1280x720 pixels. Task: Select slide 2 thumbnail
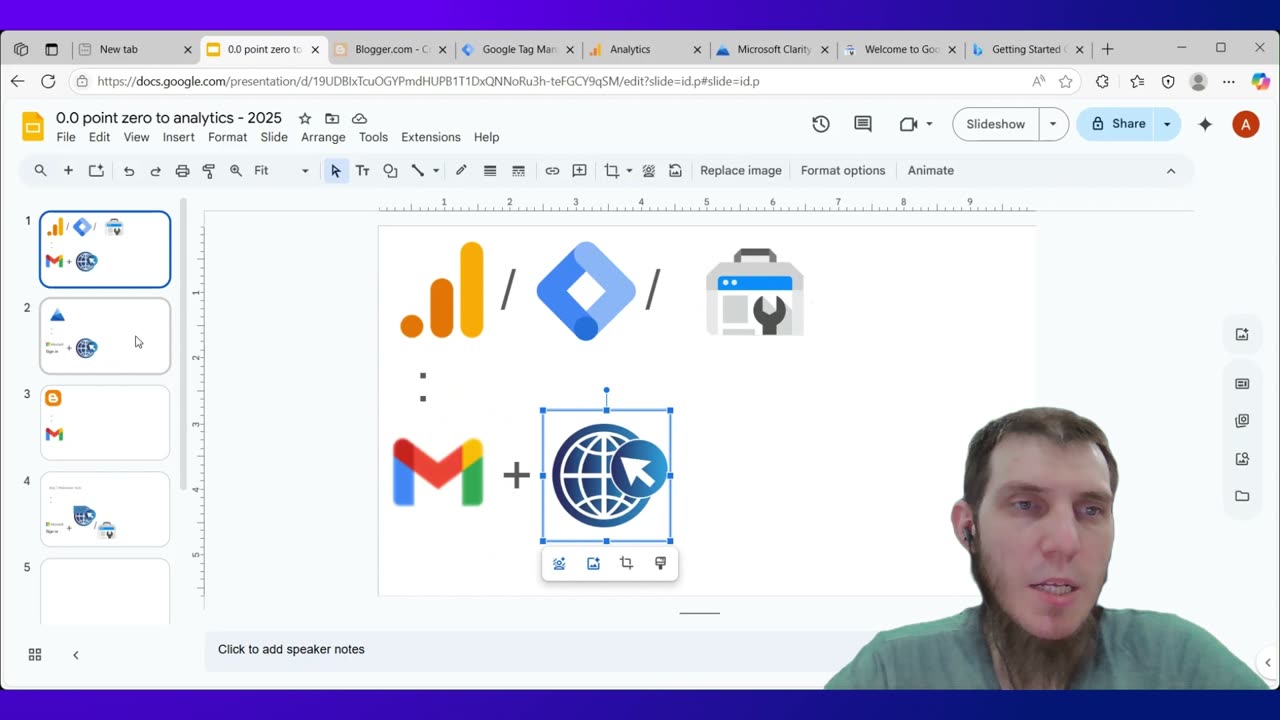click(x=105, y=336)
